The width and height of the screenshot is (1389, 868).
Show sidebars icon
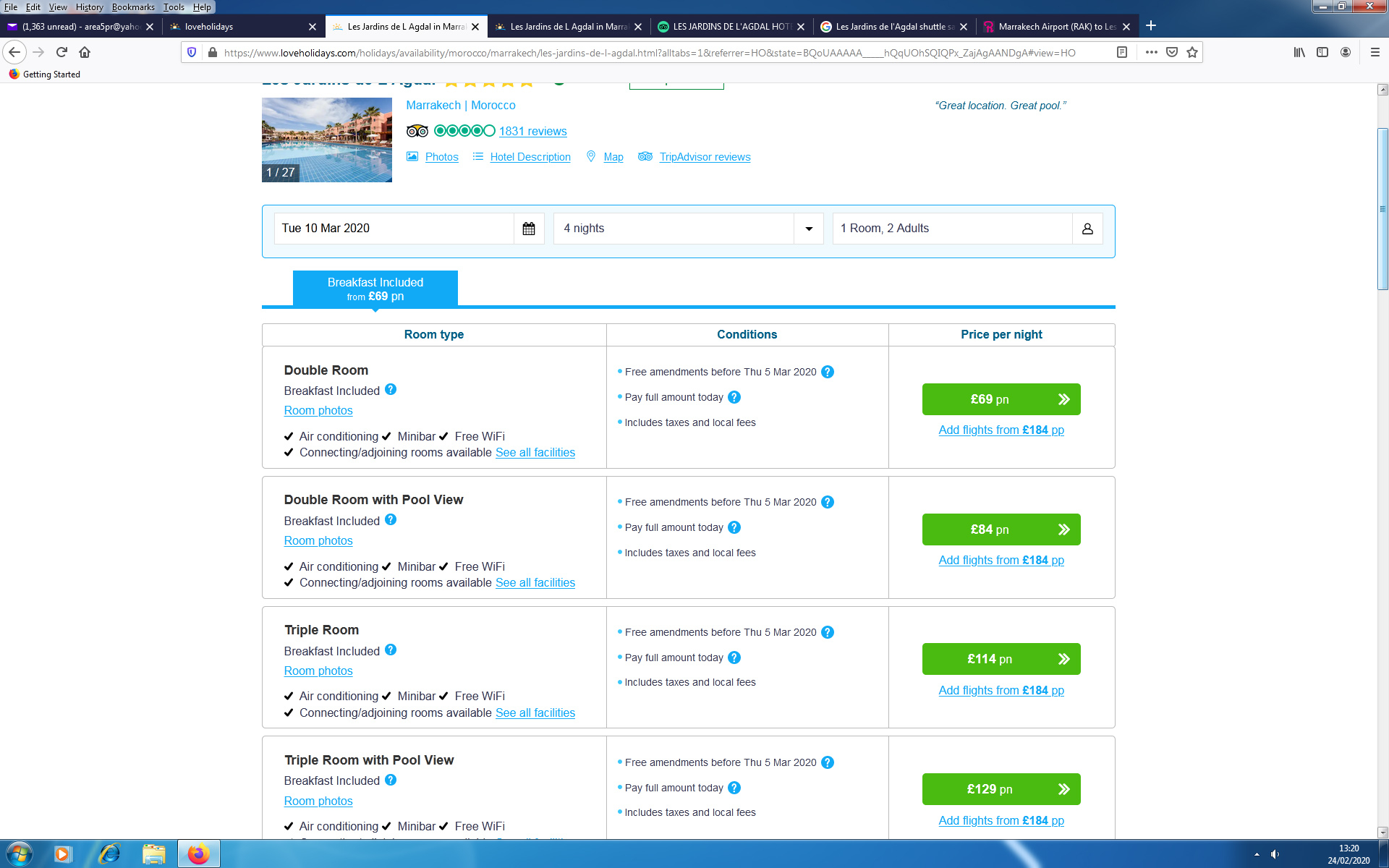[1322, 52]
